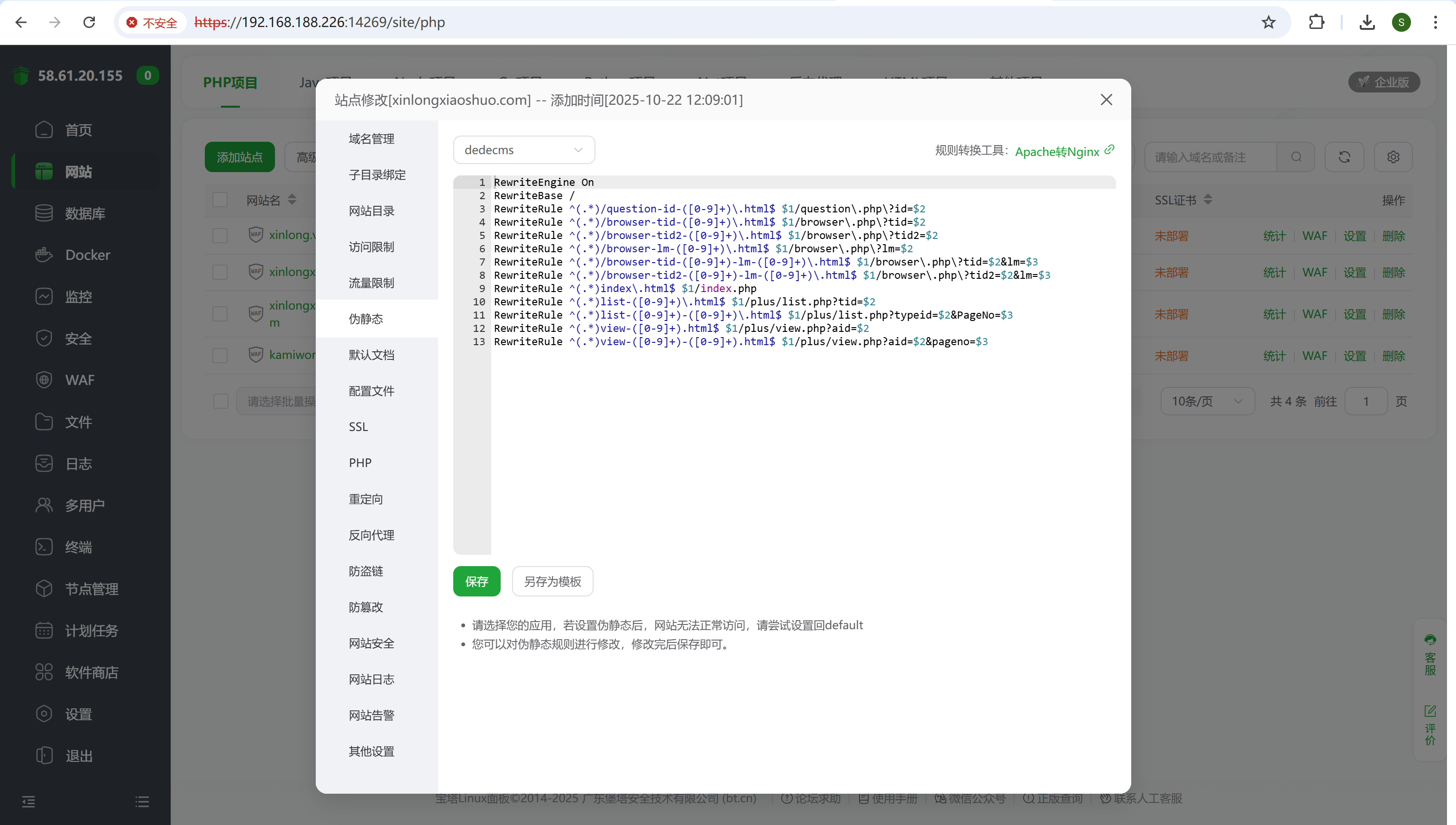Click the domain search input field

point(1209,157)
